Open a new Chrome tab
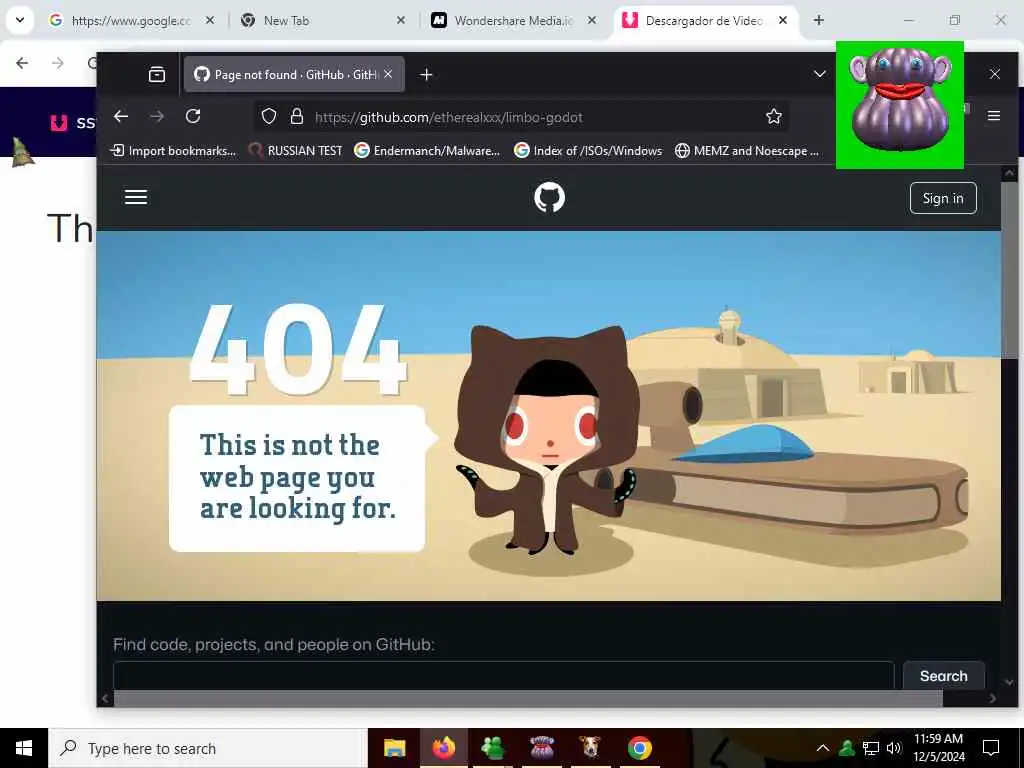The image size is (1024, 768). coord(818,20)
